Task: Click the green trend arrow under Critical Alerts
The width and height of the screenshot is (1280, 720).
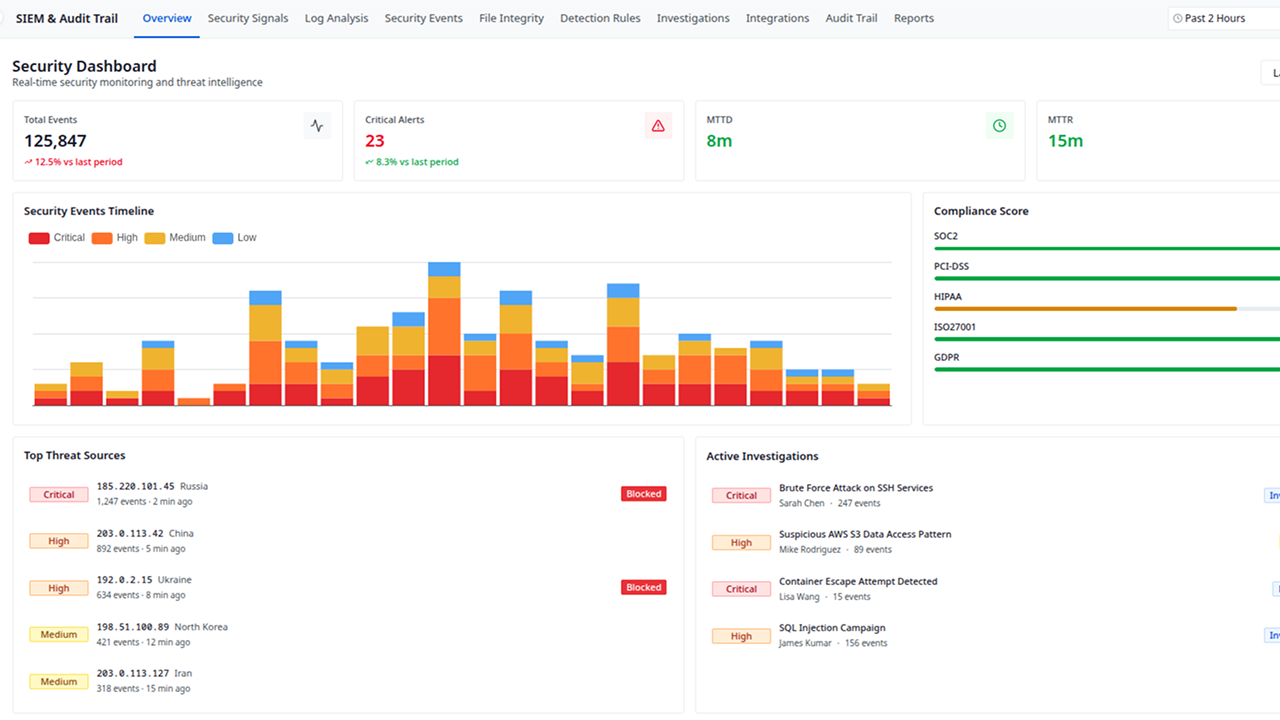Action: click(370, 162)
